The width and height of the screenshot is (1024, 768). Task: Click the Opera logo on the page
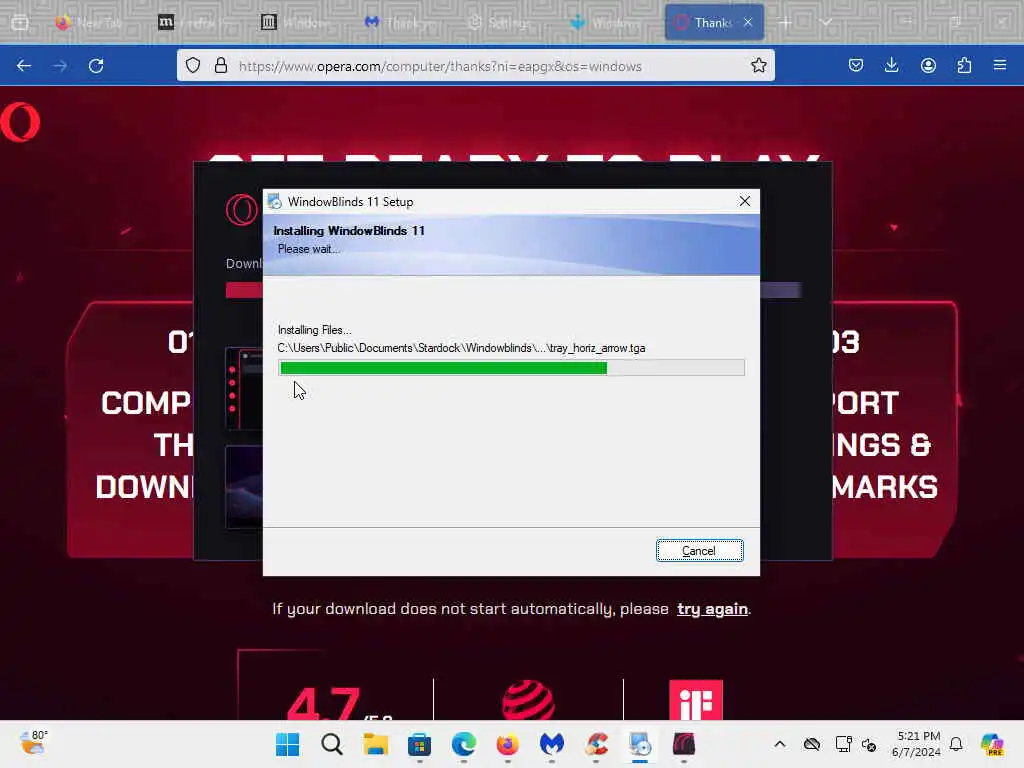pos(20,122)
